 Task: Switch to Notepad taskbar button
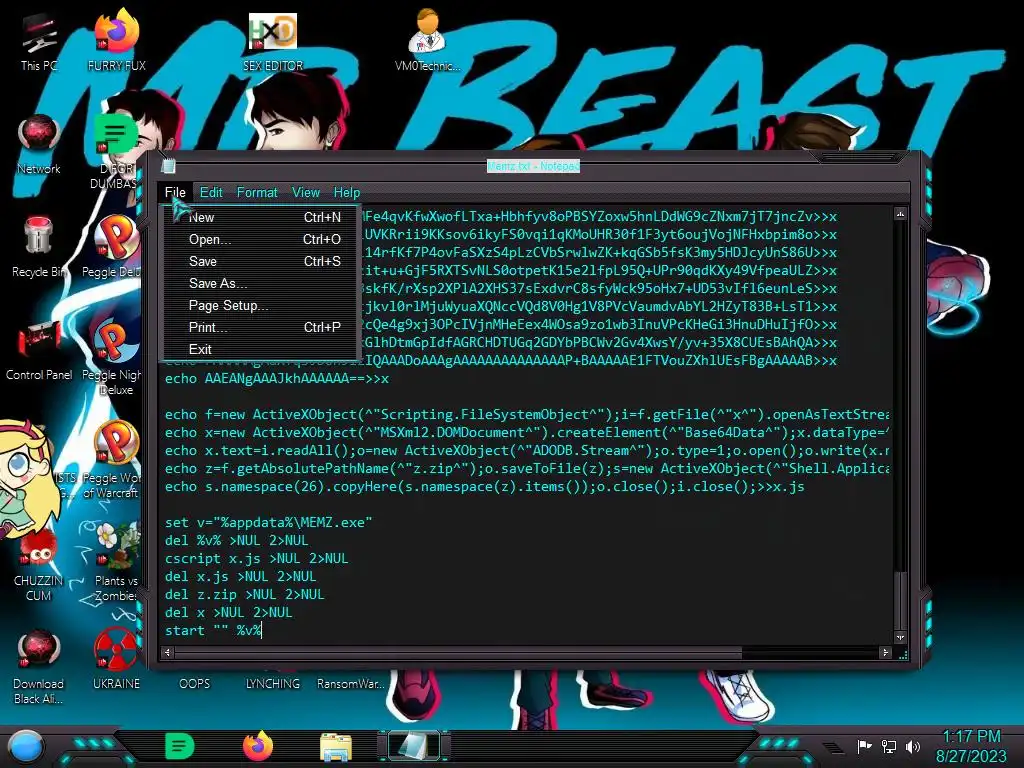point(414,746)
